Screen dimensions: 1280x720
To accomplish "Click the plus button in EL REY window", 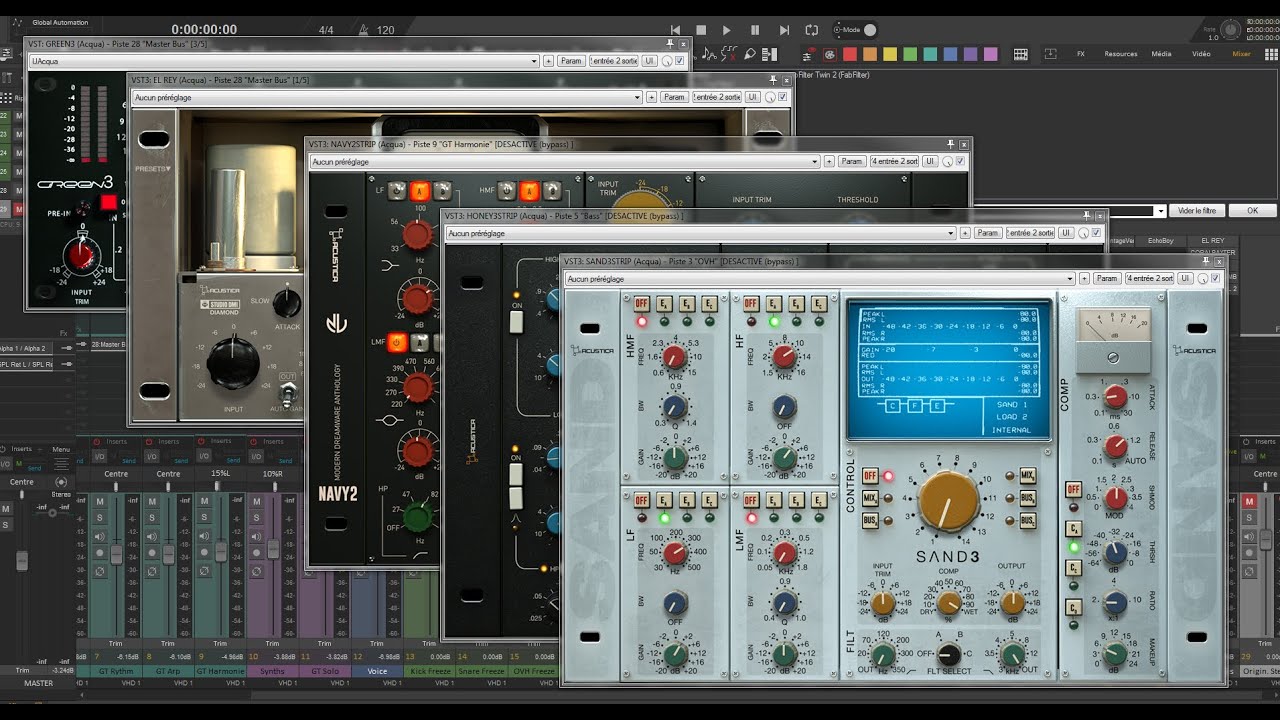I will pos(651,97).
